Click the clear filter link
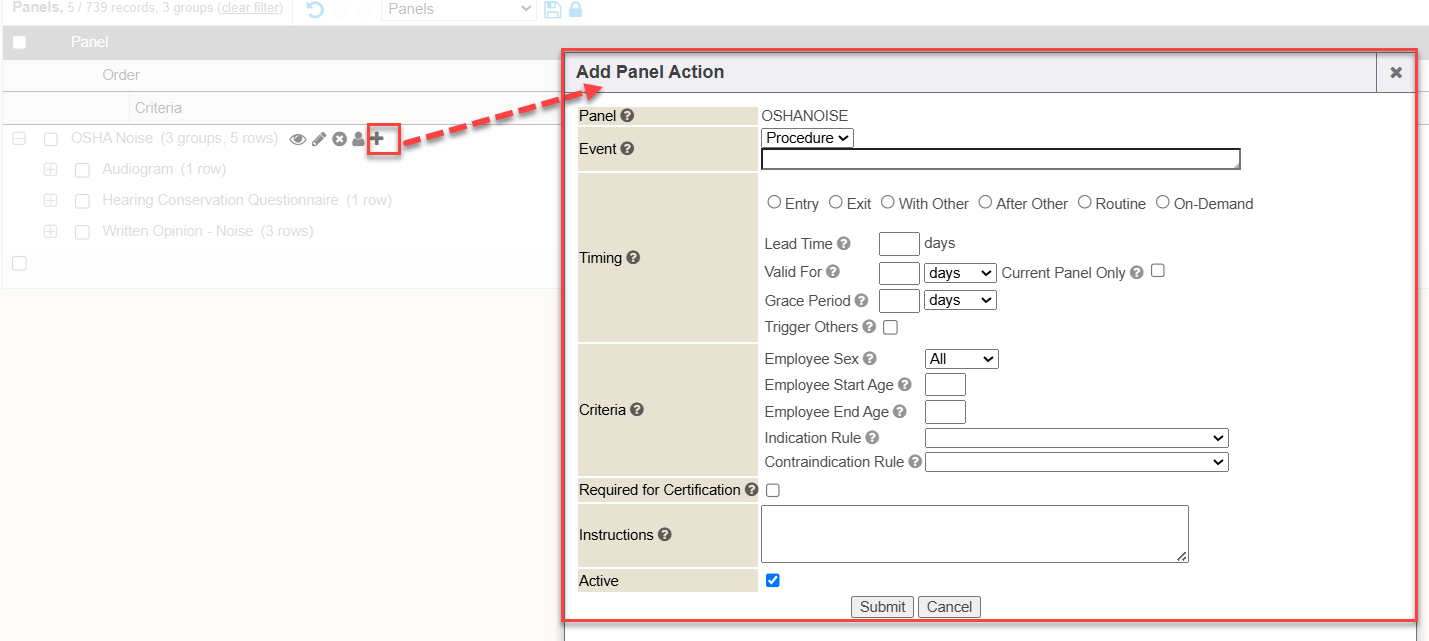Screen dimensions: 1429x641 [249, 8]
